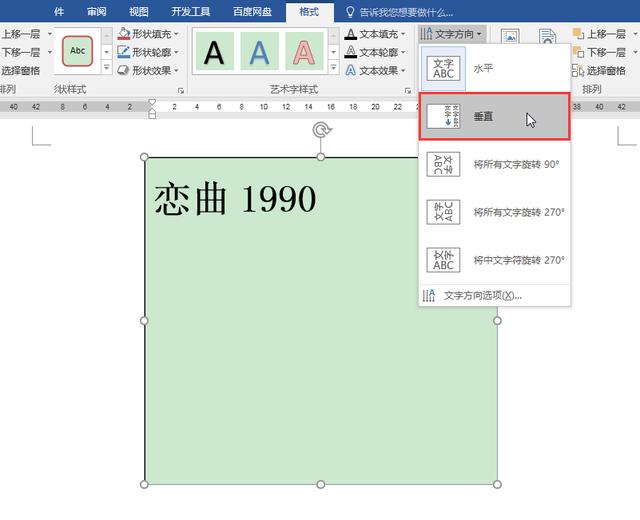This screenshot has height=520, width=640.
Task: Apply the blue A WordArt style
Action: point(260,52)
